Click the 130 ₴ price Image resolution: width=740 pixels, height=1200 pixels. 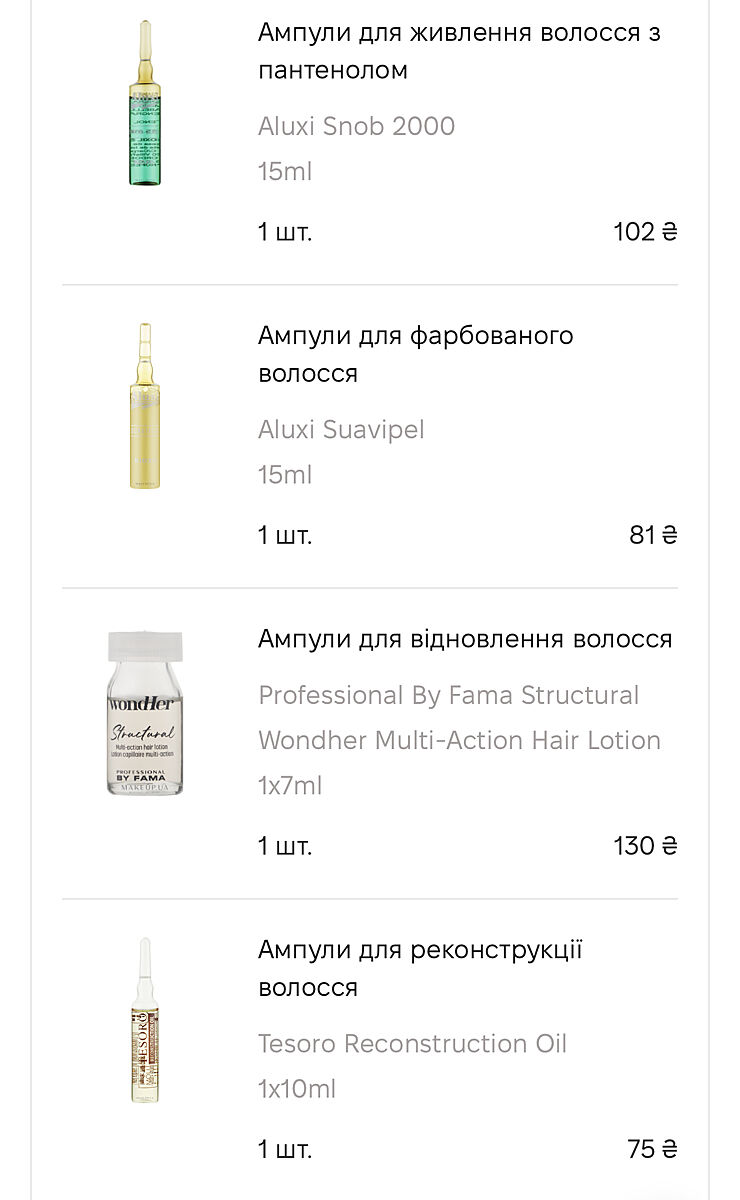645,846
